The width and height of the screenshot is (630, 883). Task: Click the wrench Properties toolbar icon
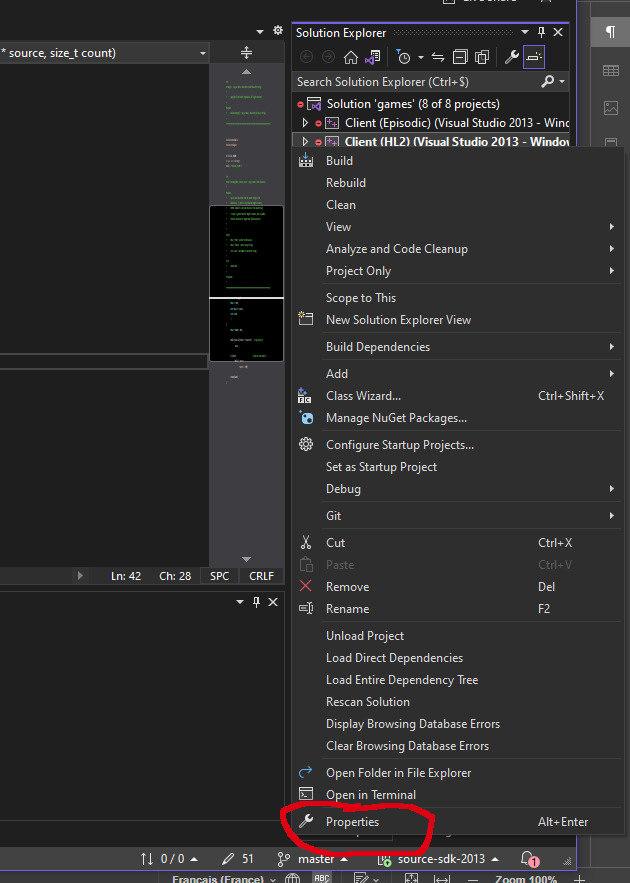click(x=511, y=58)
